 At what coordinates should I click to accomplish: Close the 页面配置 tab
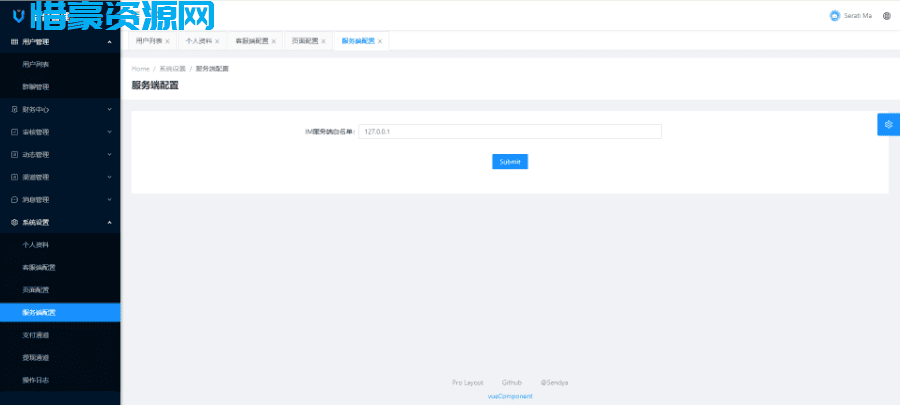pyautogui.click(x=323, y=41)
